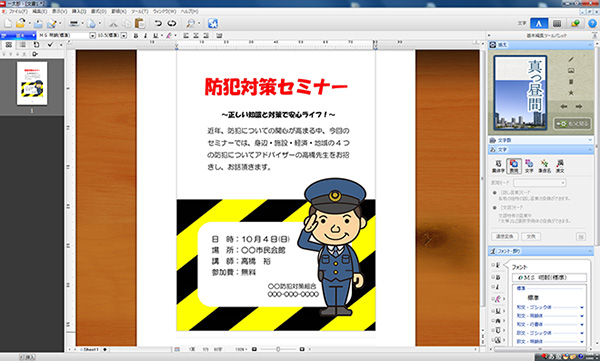Click the zoom slider handle in status bar
Screen dimensions: 600x361
tap(278, 349)
